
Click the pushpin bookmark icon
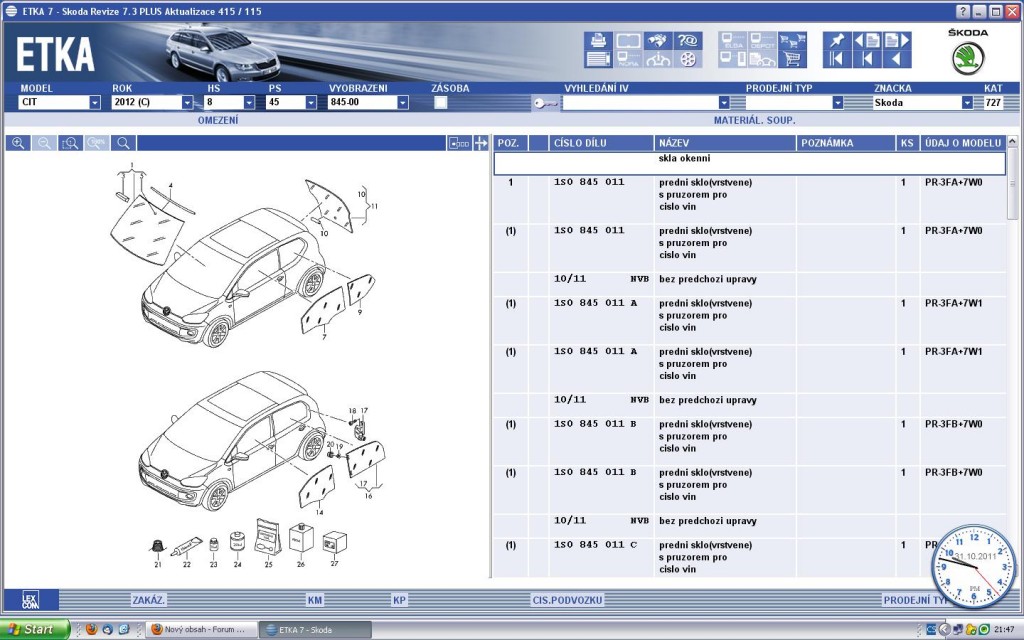836,41
